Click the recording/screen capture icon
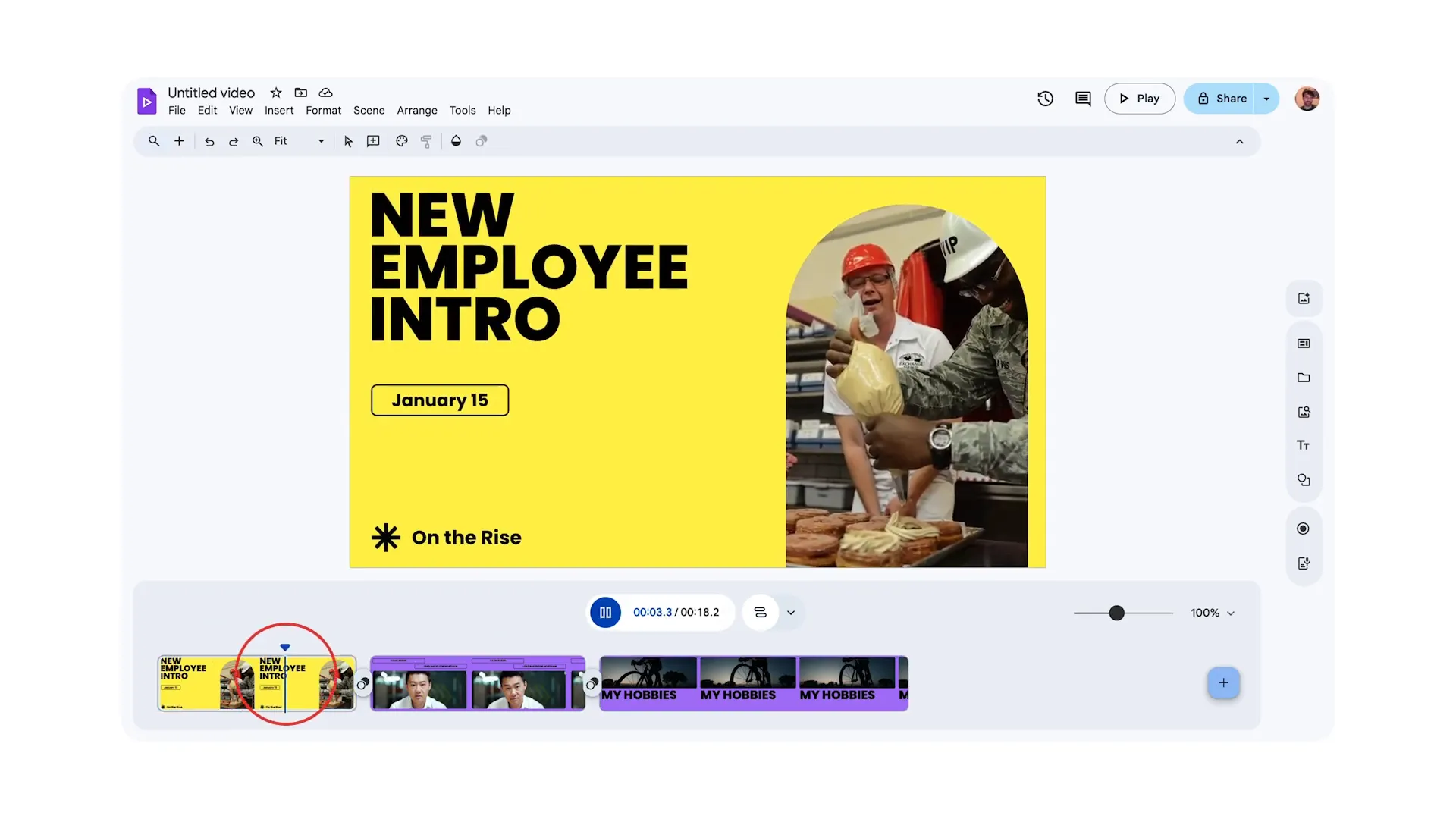The height and width of the screenshot is (819, 1456). (1303, 529)
